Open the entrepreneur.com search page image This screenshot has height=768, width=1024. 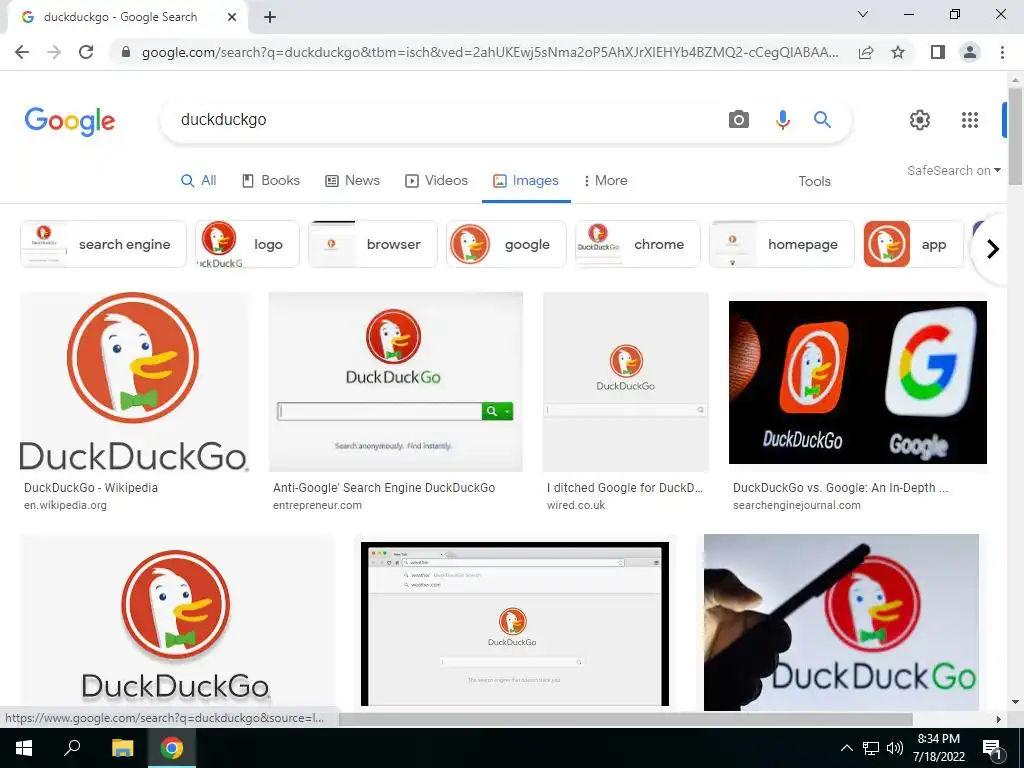396,382
